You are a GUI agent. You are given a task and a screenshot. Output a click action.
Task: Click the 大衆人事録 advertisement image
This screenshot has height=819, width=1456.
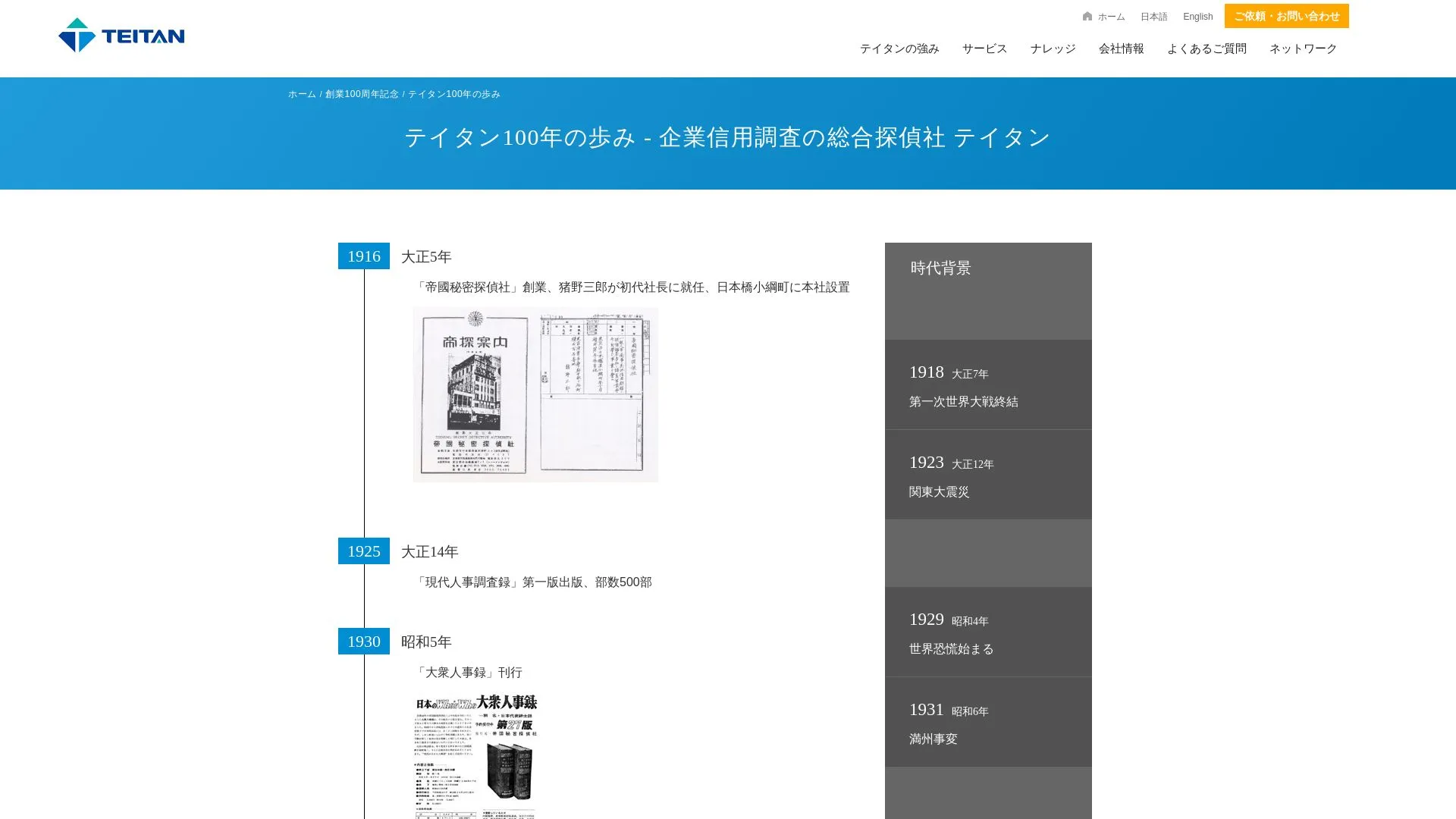tap(476, 756)
